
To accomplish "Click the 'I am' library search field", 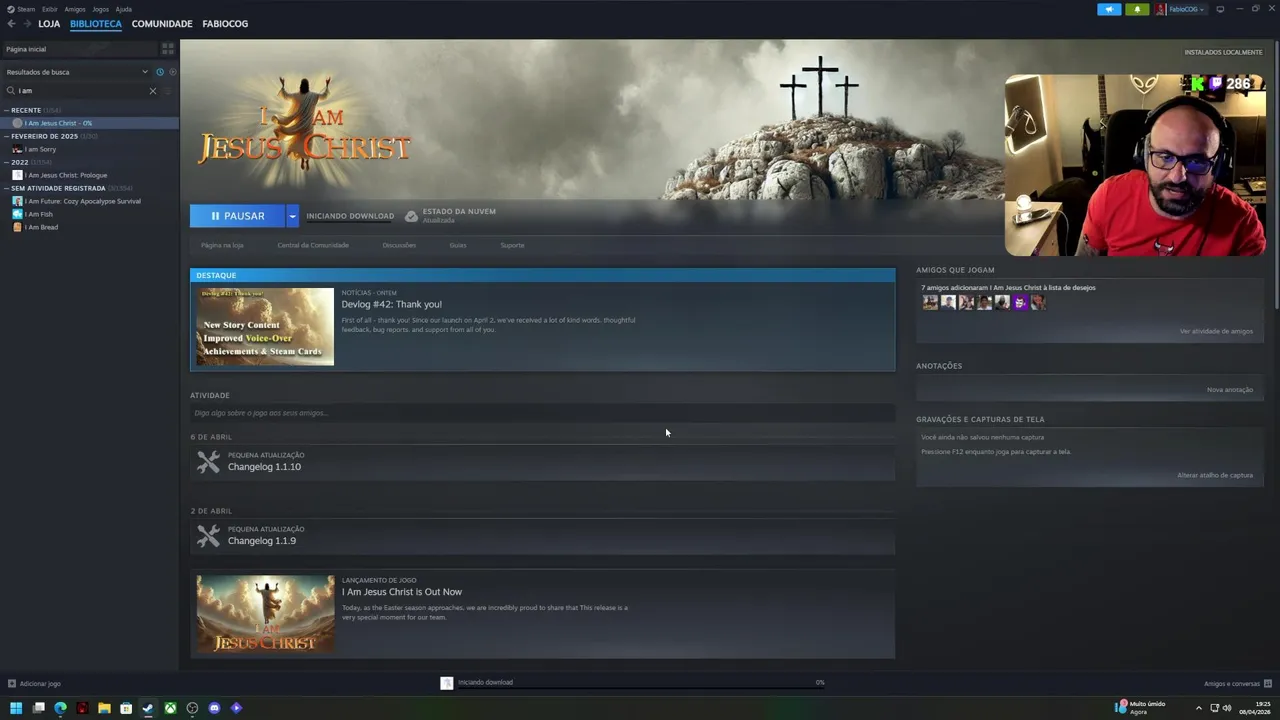I will coord(82,91).
